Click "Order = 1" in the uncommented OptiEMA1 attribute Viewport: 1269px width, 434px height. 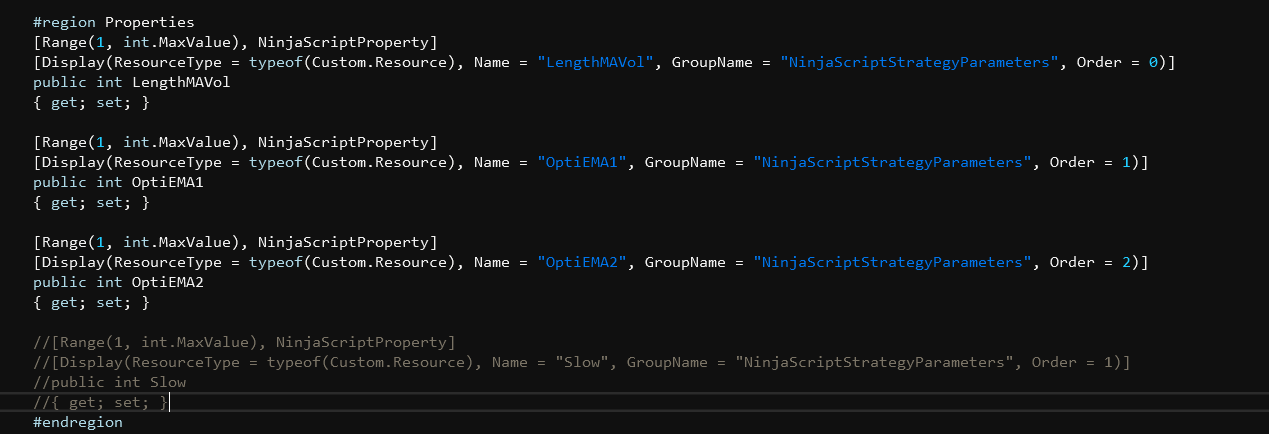point(1089,162)
